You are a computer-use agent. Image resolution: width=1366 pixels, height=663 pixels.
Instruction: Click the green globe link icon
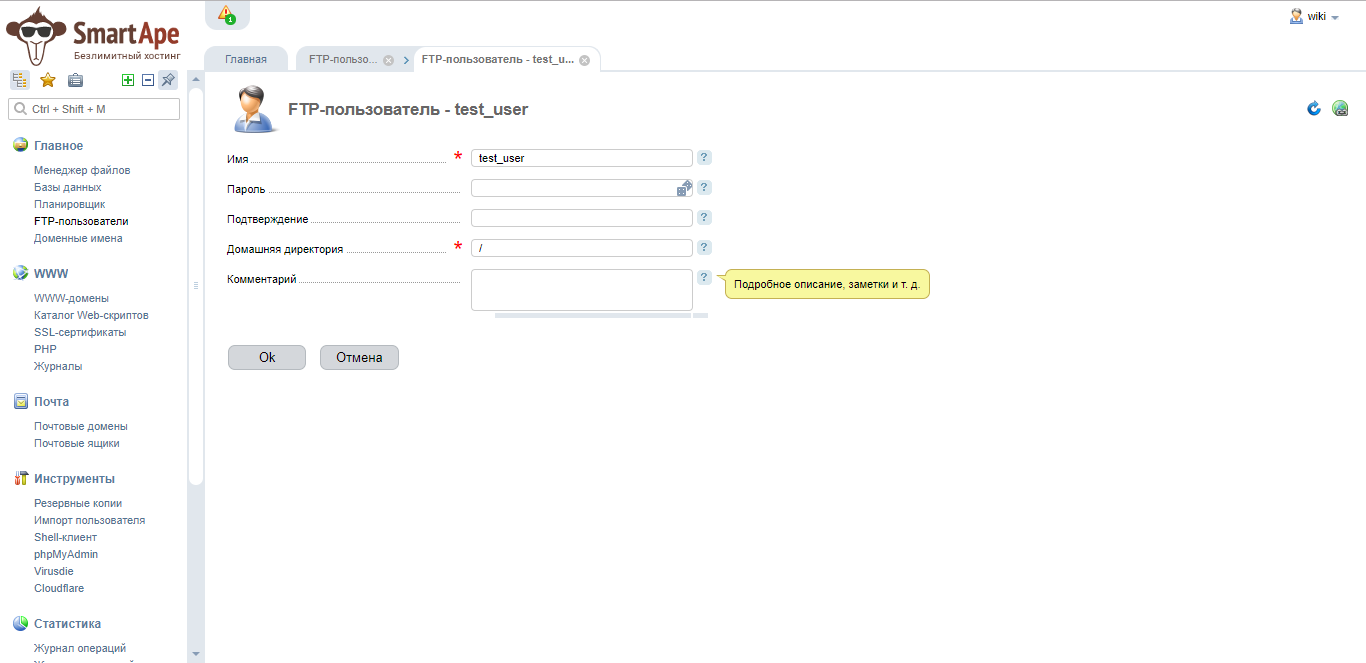click(1341, 108)
